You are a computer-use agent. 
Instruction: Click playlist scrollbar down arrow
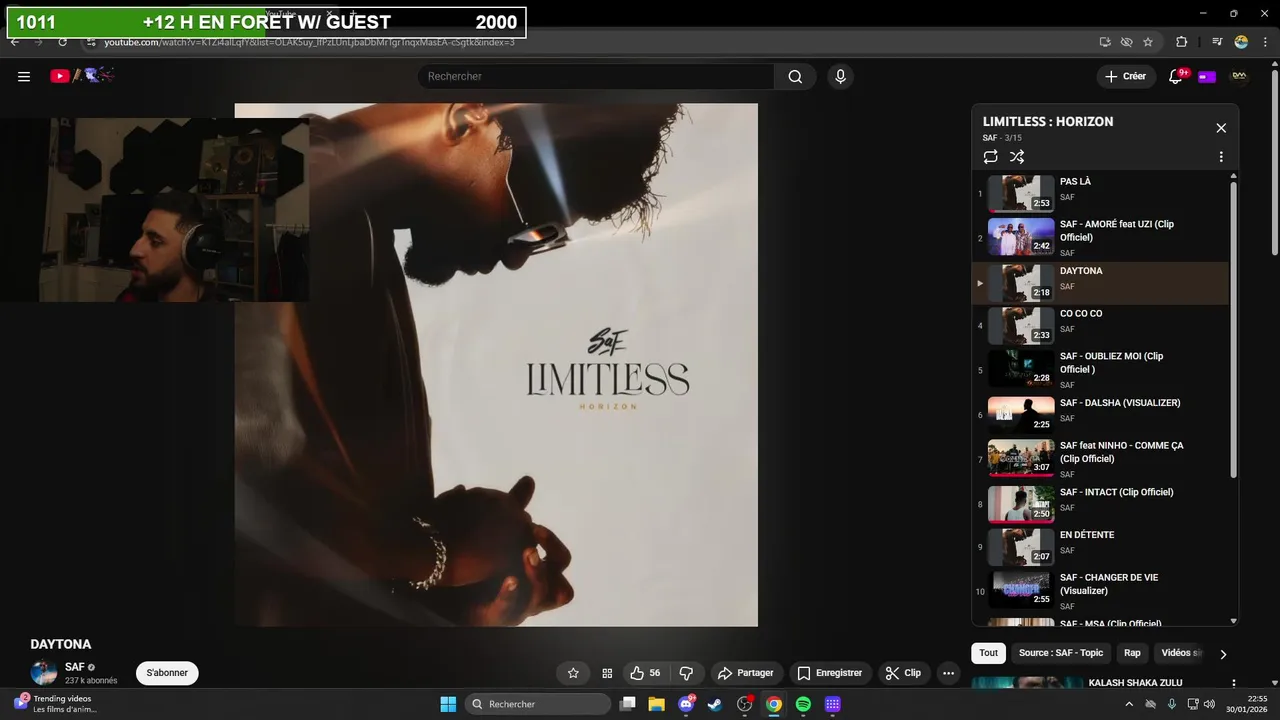[x=1233, y=621]
